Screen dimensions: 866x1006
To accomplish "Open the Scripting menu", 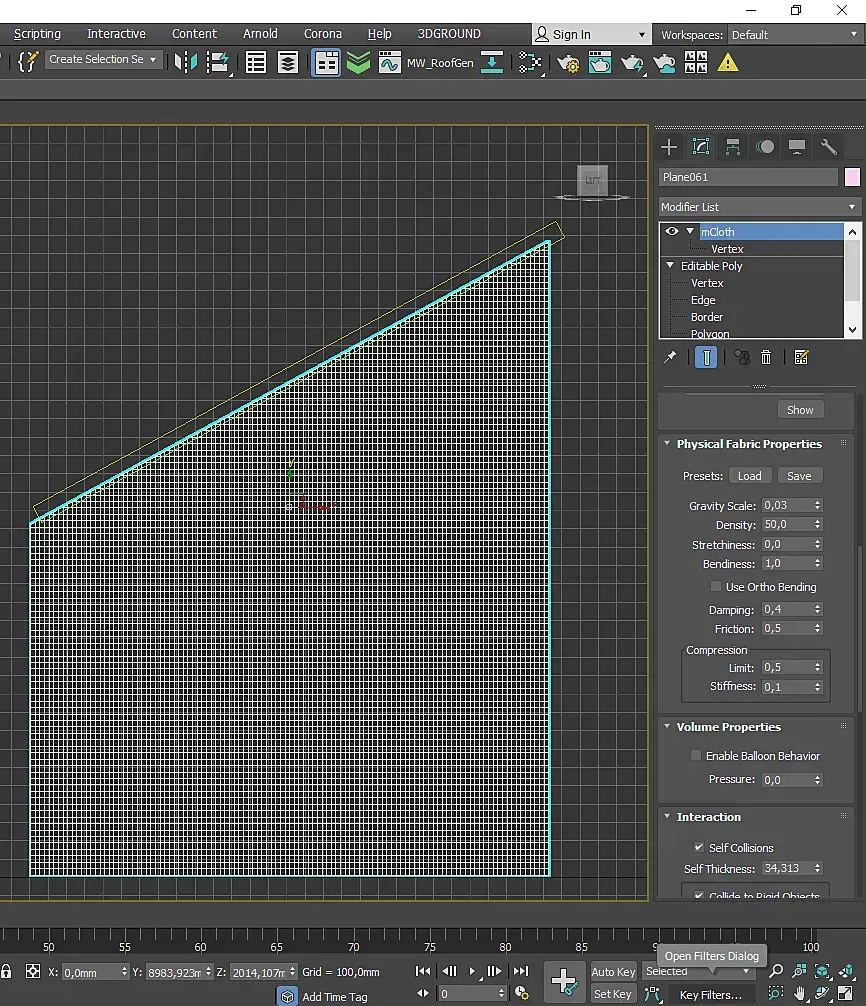I will coord(37,34).
